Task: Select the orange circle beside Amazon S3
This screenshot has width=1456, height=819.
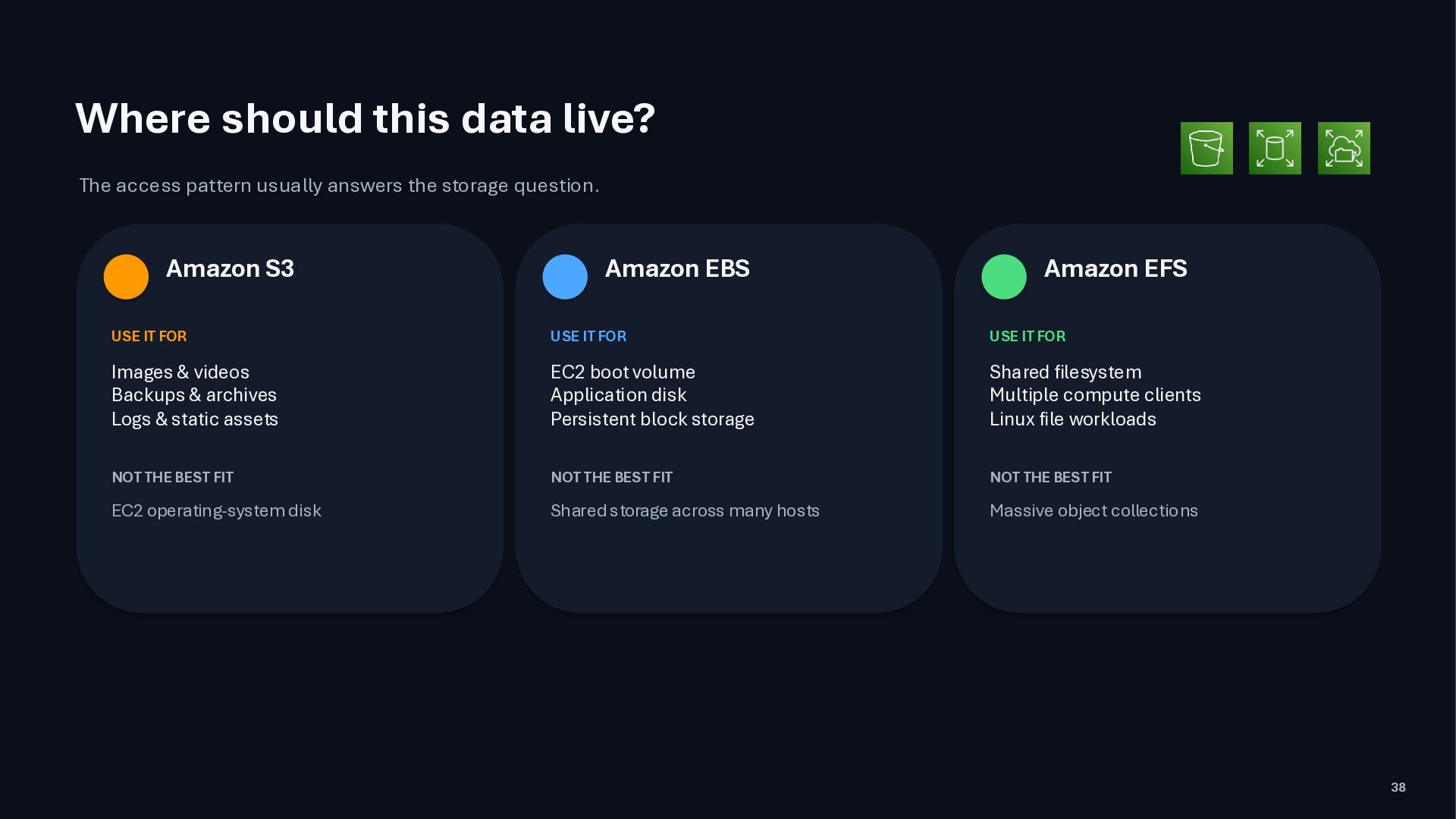Action: tap(126, 276)
